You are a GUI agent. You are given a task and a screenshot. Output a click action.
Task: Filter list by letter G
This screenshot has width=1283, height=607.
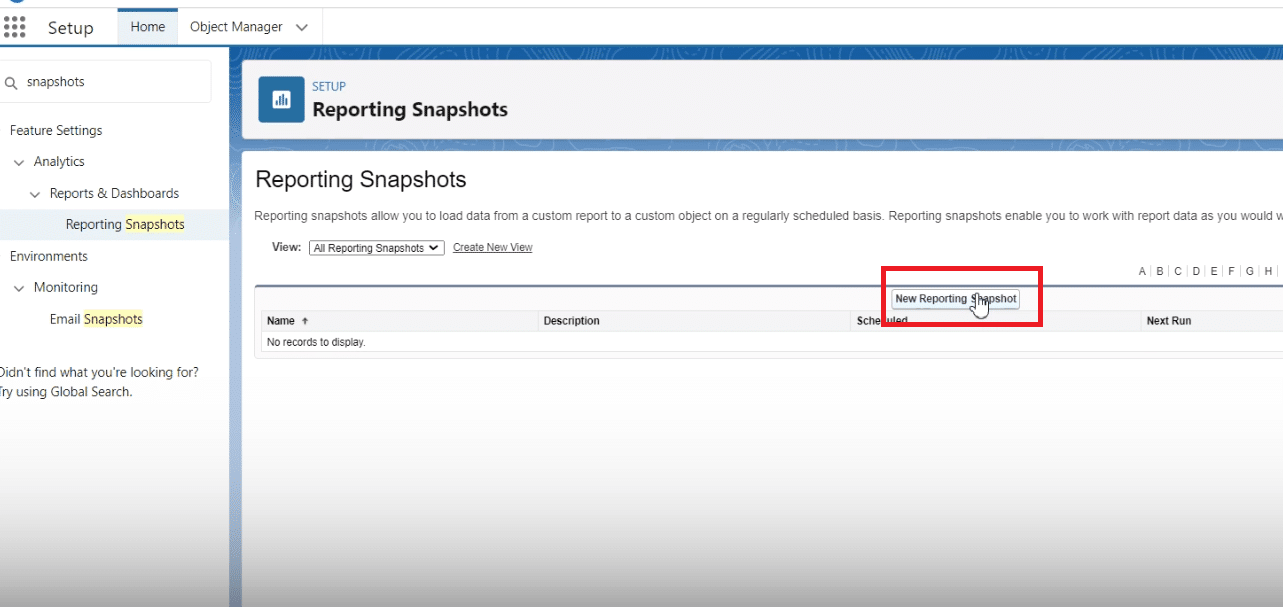pos(1249,271)
